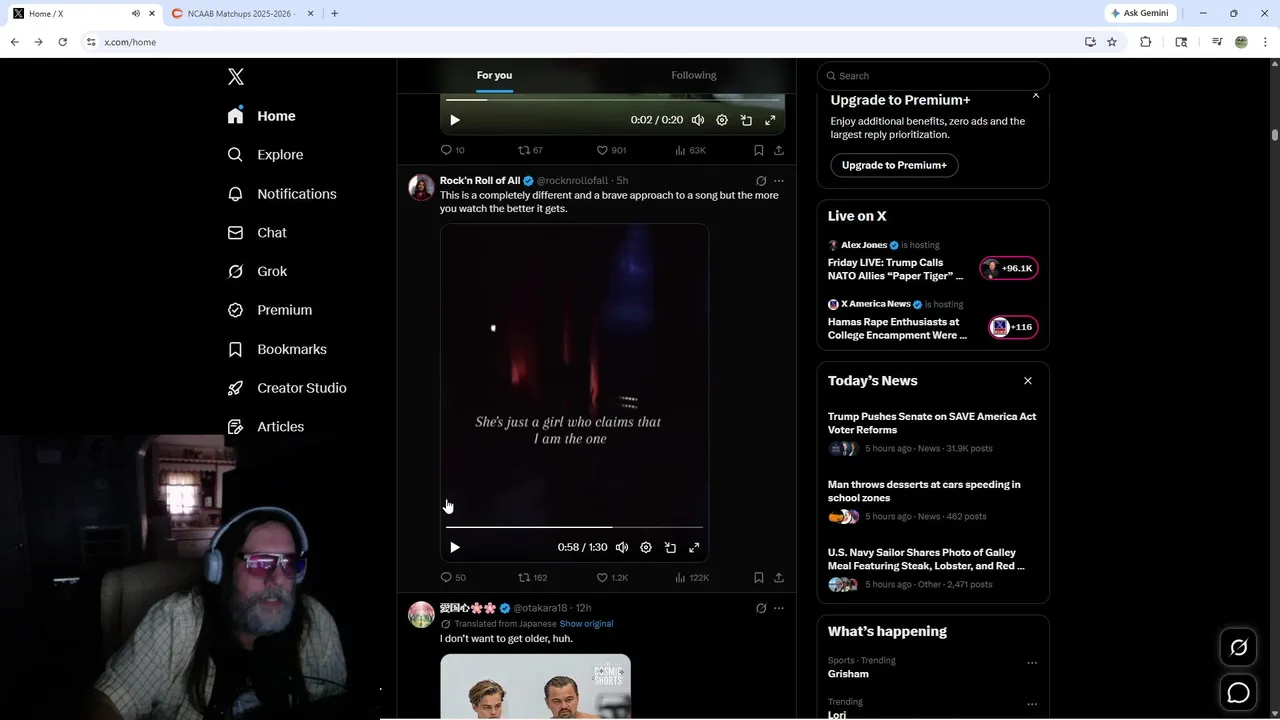Dismiss the Upgrade to Premium+ card
This screenshot has height=720, width=1280.
click(1036, 96)
